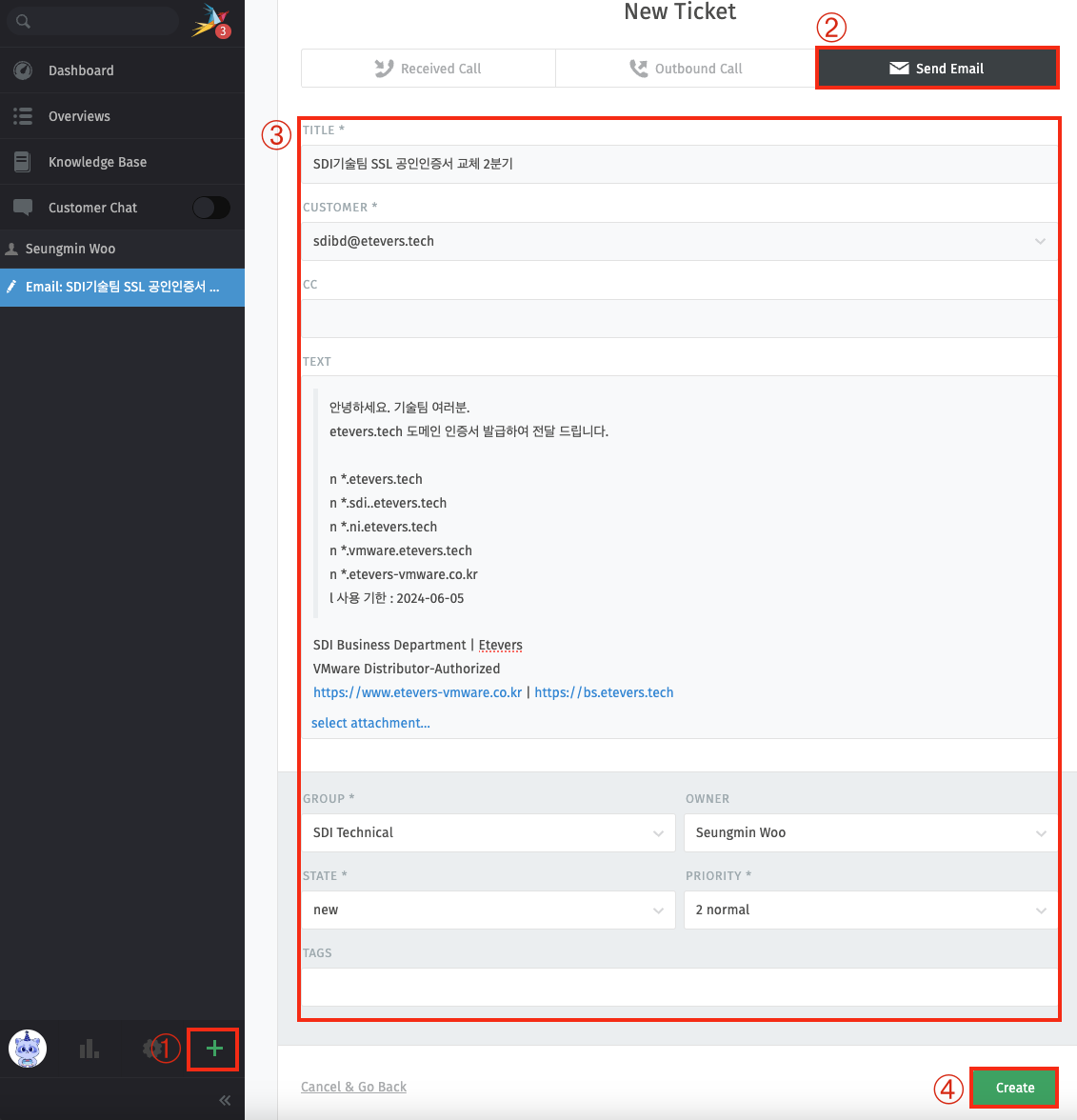Click the Received Call phone icon

385,69
